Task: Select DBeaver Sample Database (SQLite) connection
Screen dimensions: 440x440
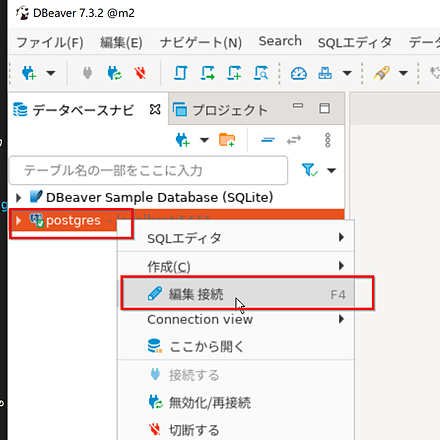Action: (159, 197)
